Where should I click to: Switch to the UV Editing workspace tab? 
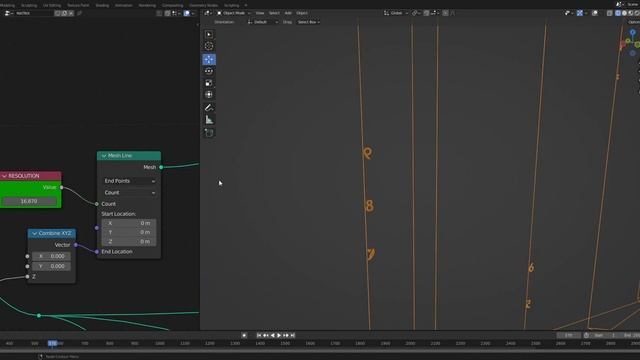pyautogui.click(x=52, y=5)
